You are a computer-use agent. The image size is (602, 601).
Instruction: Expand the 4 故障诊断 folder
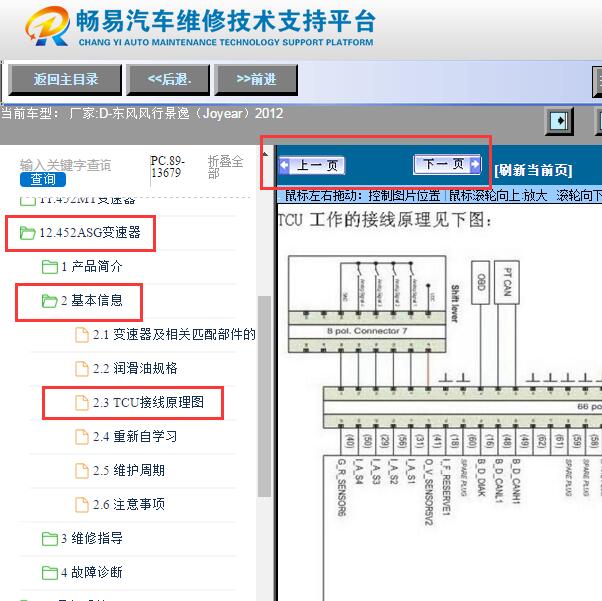pyautogui.click(x=91, y=572)
